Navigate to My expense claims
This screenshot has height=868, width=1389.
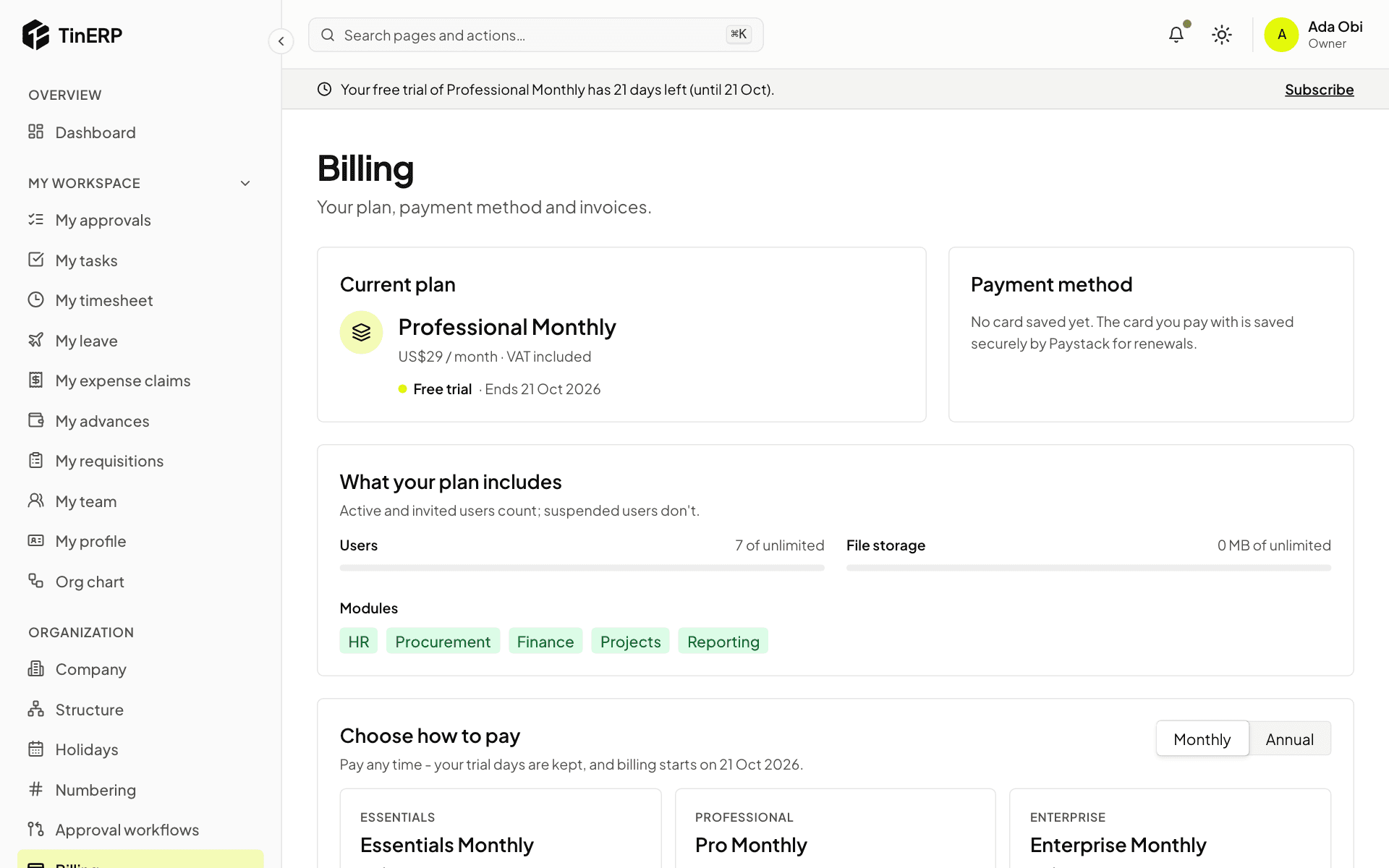pos(140,380)
